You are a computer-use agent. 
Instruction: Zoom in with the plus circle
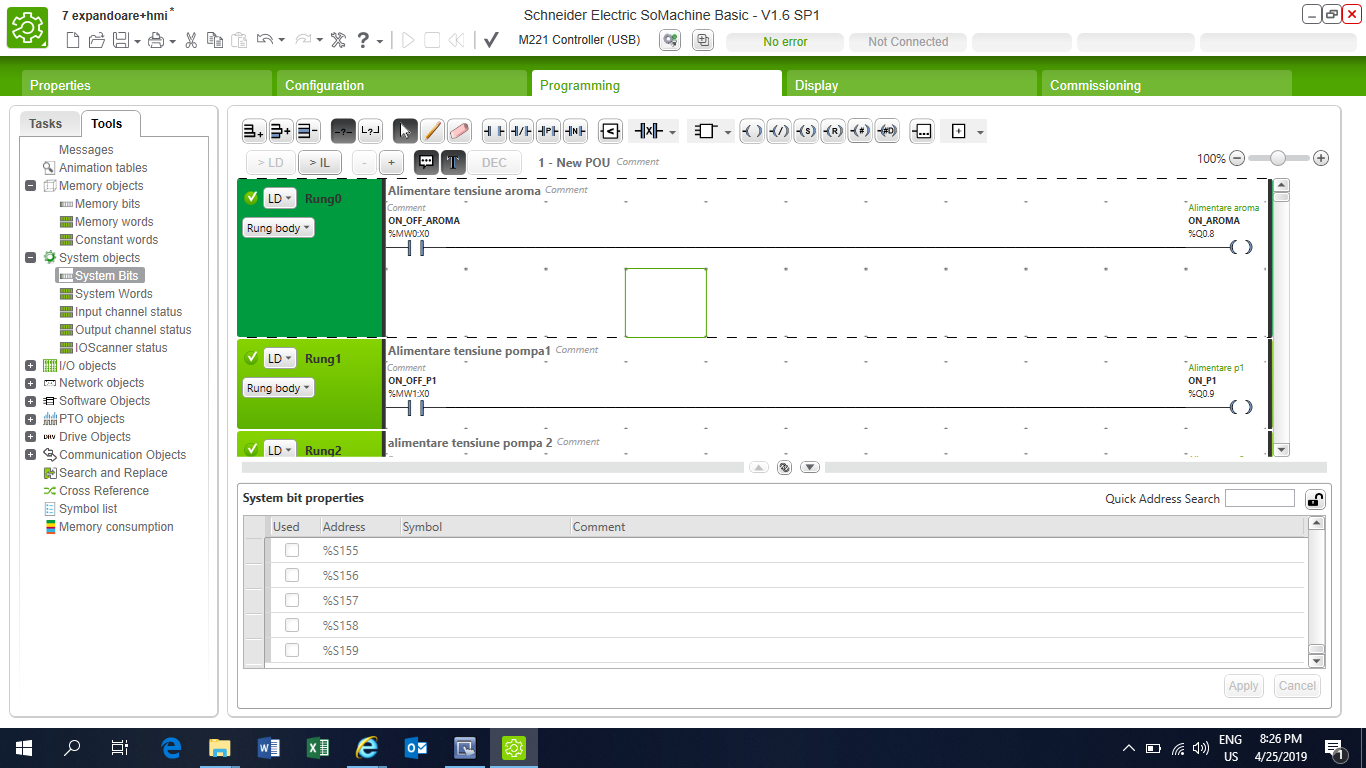coord(1321,158)
